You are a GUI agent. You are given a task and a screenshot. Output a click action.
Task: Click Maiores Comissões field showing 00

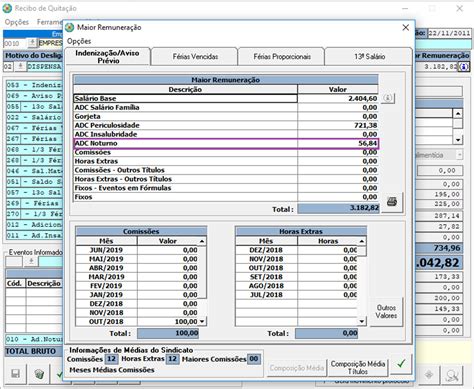254,359
